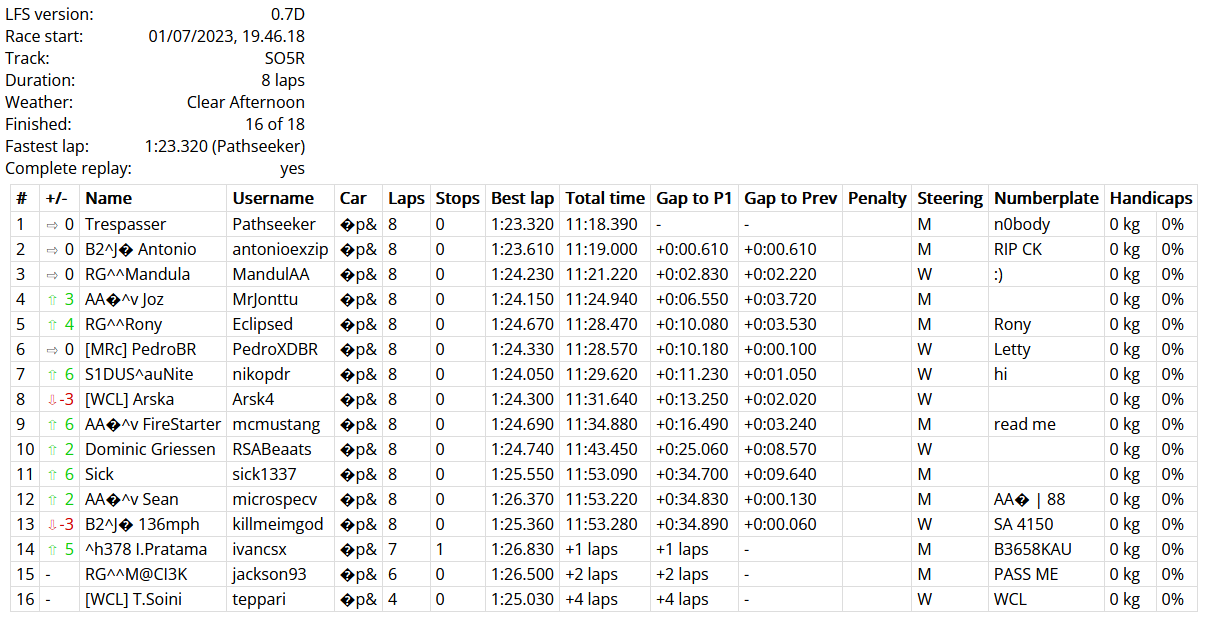Click the green up arrow in I.Pratama's row
Viewport: 1206px width, 634px height.
[x=52, y=549]
